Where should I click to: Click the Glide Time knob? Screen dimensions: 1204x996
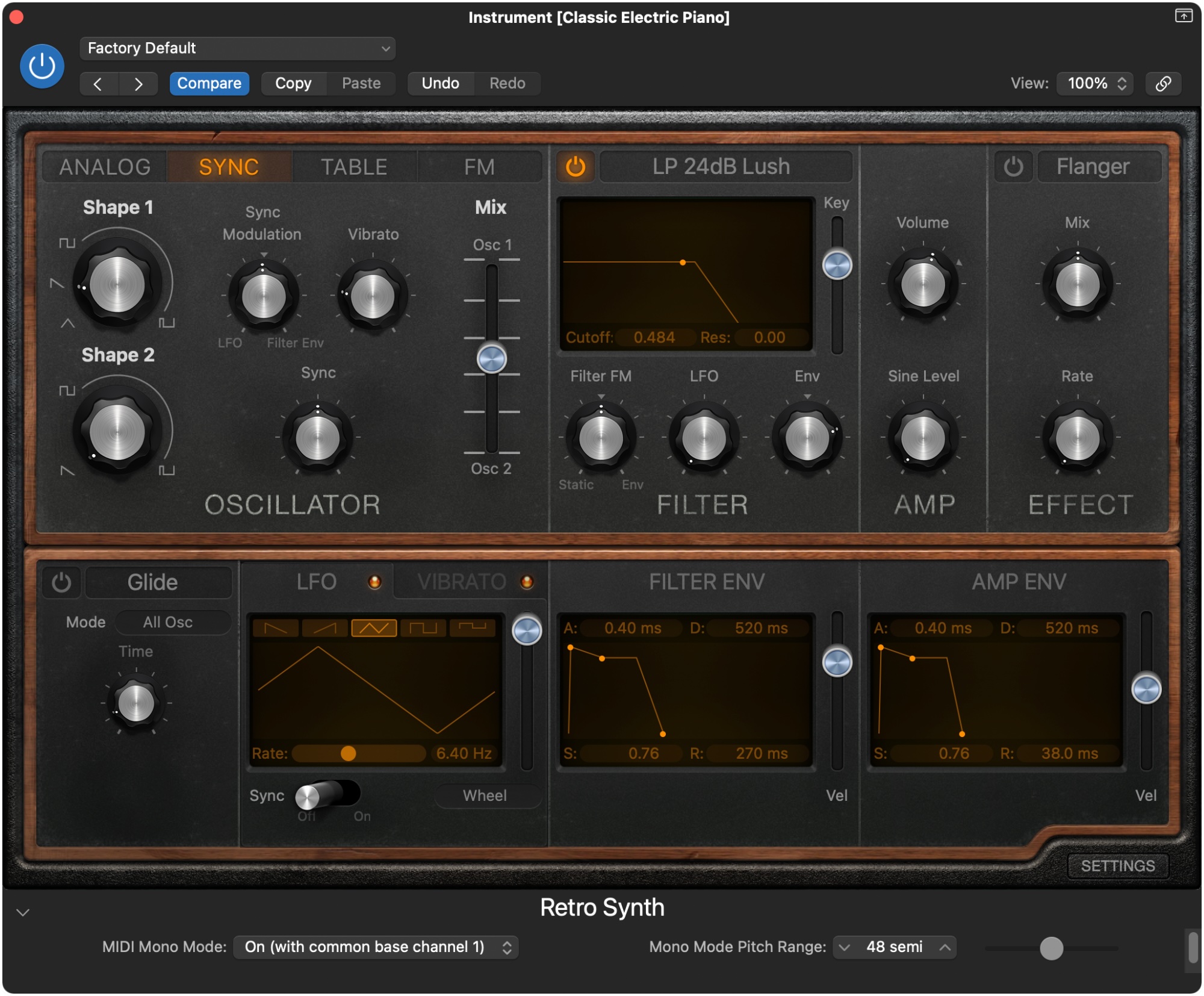pyautogui.click(x=136, y=703)
